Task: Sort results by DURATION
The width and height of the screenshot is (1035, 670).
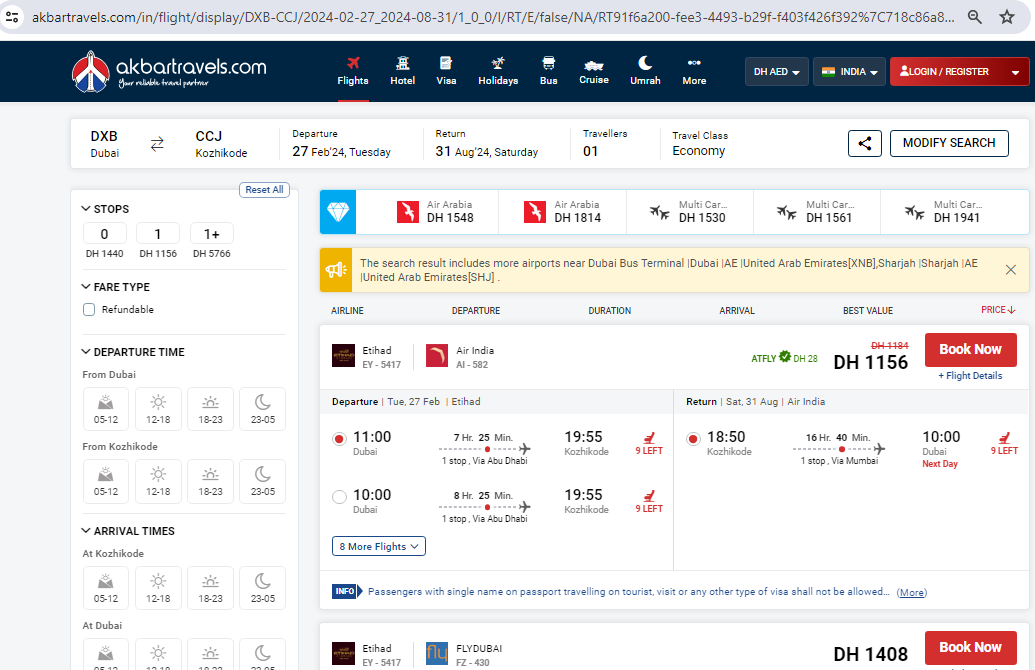Action: [x=609, y=310]
